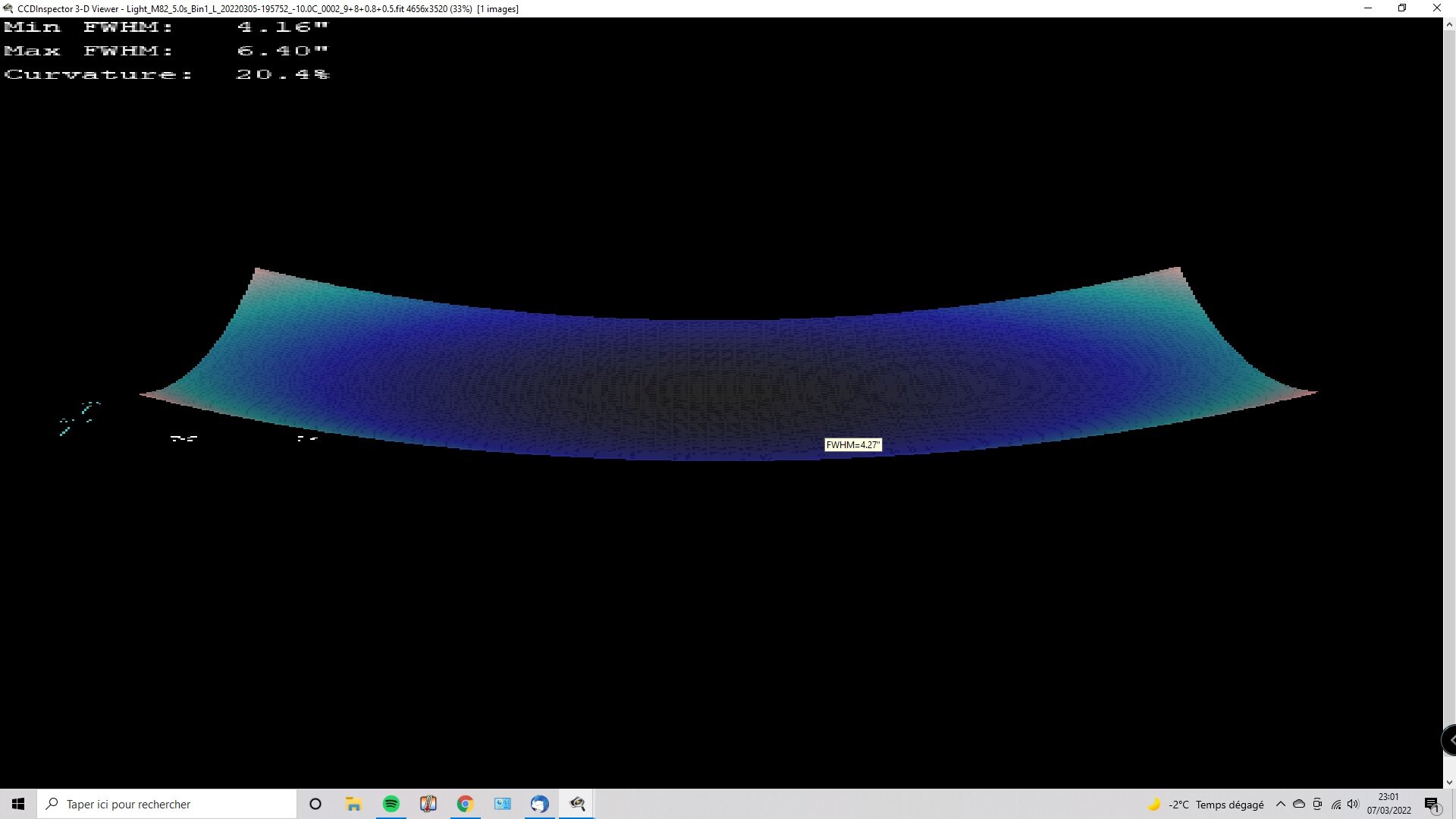Open File Explorer from taskbar
Viewport: 1456px width, 819px height.
point(353,804)
